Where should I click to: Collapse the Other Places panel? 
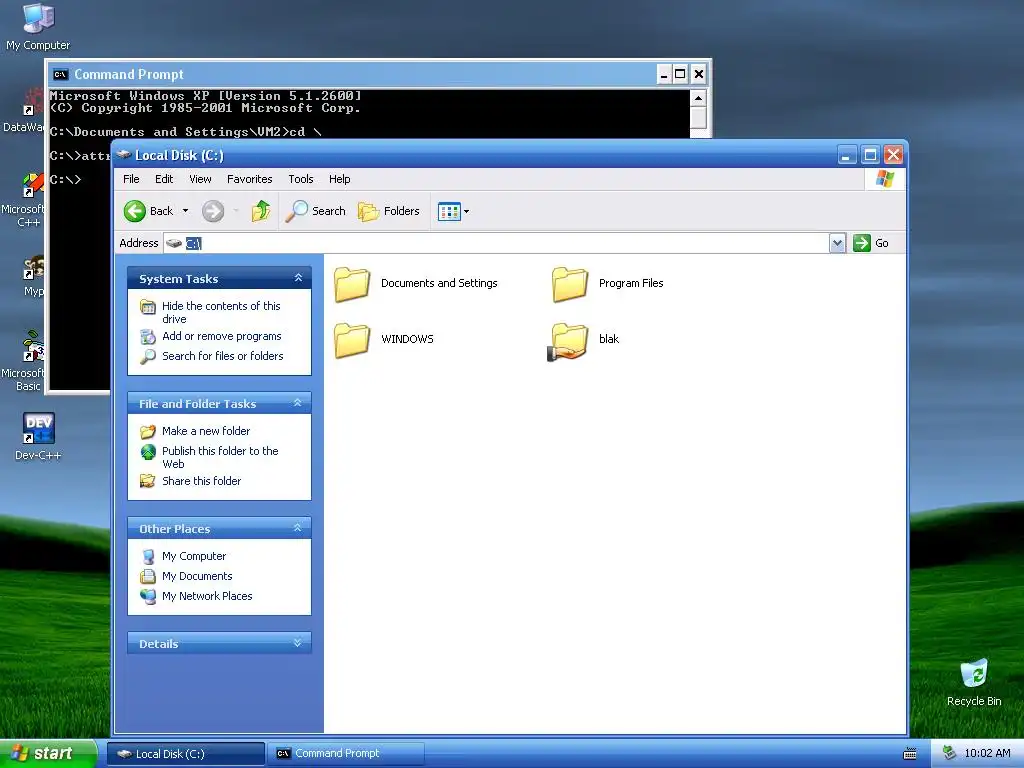click(298, 528)
